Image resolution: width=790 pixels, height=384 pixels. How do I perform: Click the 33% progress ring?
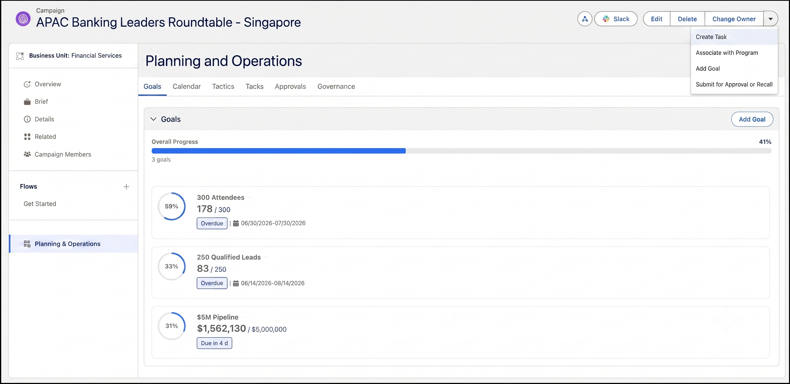(172, 267)
